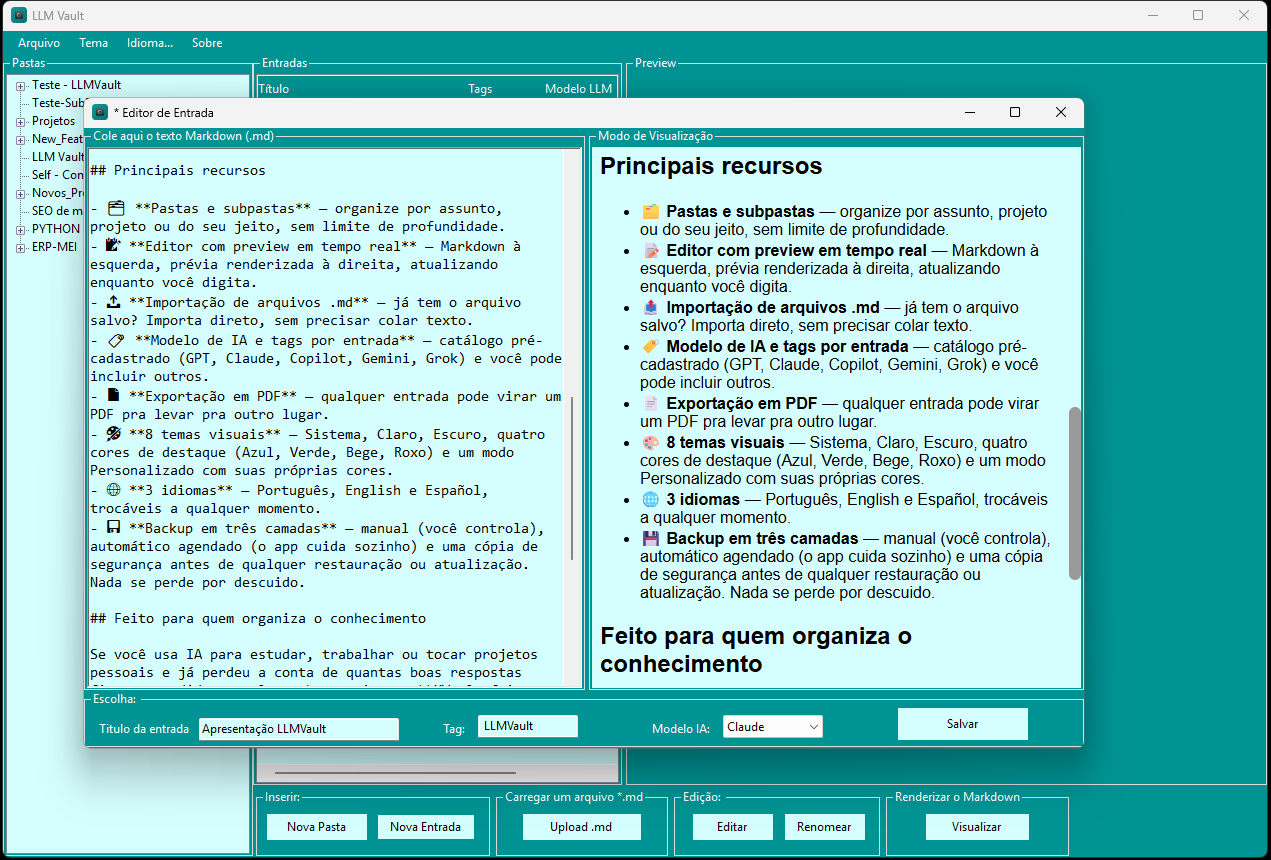Image resolution: width=1271 pixels, height=860 pixels.
Task: Click in the Markdown text editor area
Action: pos(325,418)
